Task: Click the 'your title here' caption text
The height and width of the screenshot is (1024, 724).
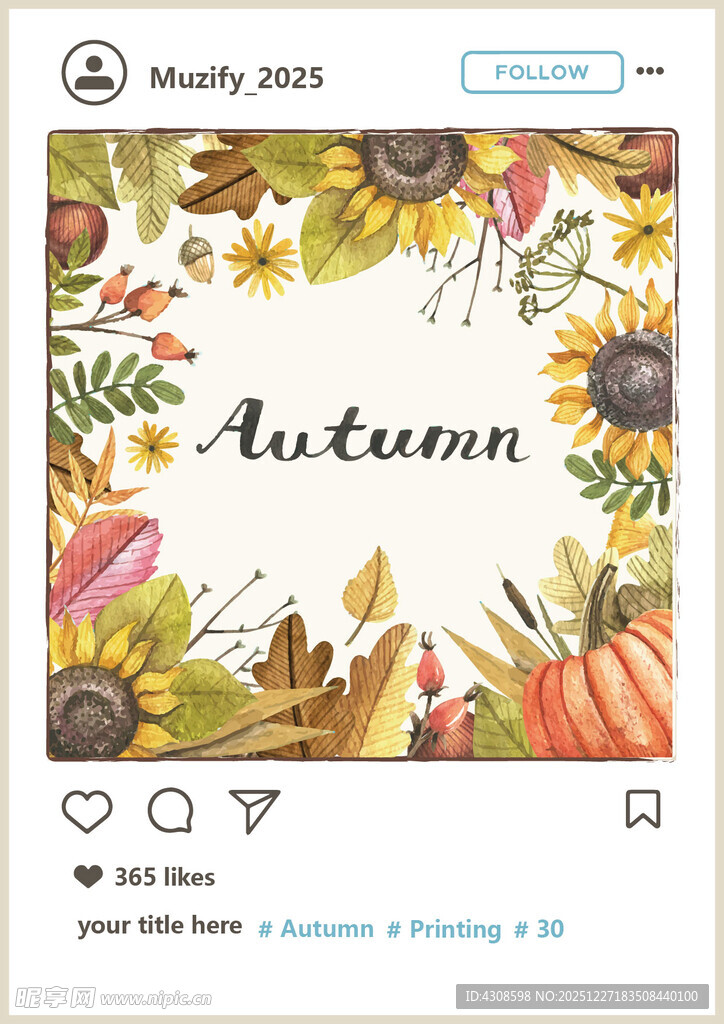Action: tap(160, 925)
